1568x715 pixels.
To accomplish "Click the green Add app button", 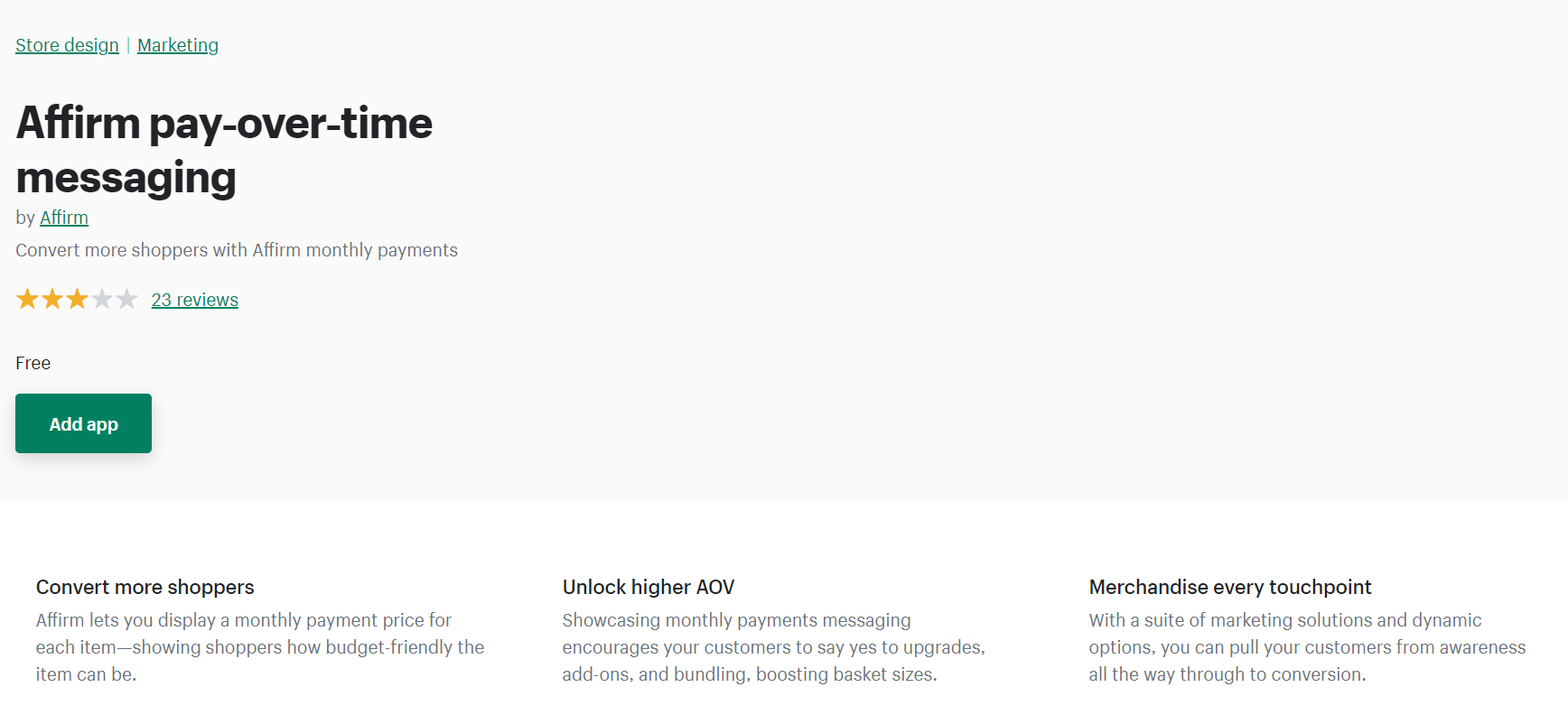I will 83,423.
